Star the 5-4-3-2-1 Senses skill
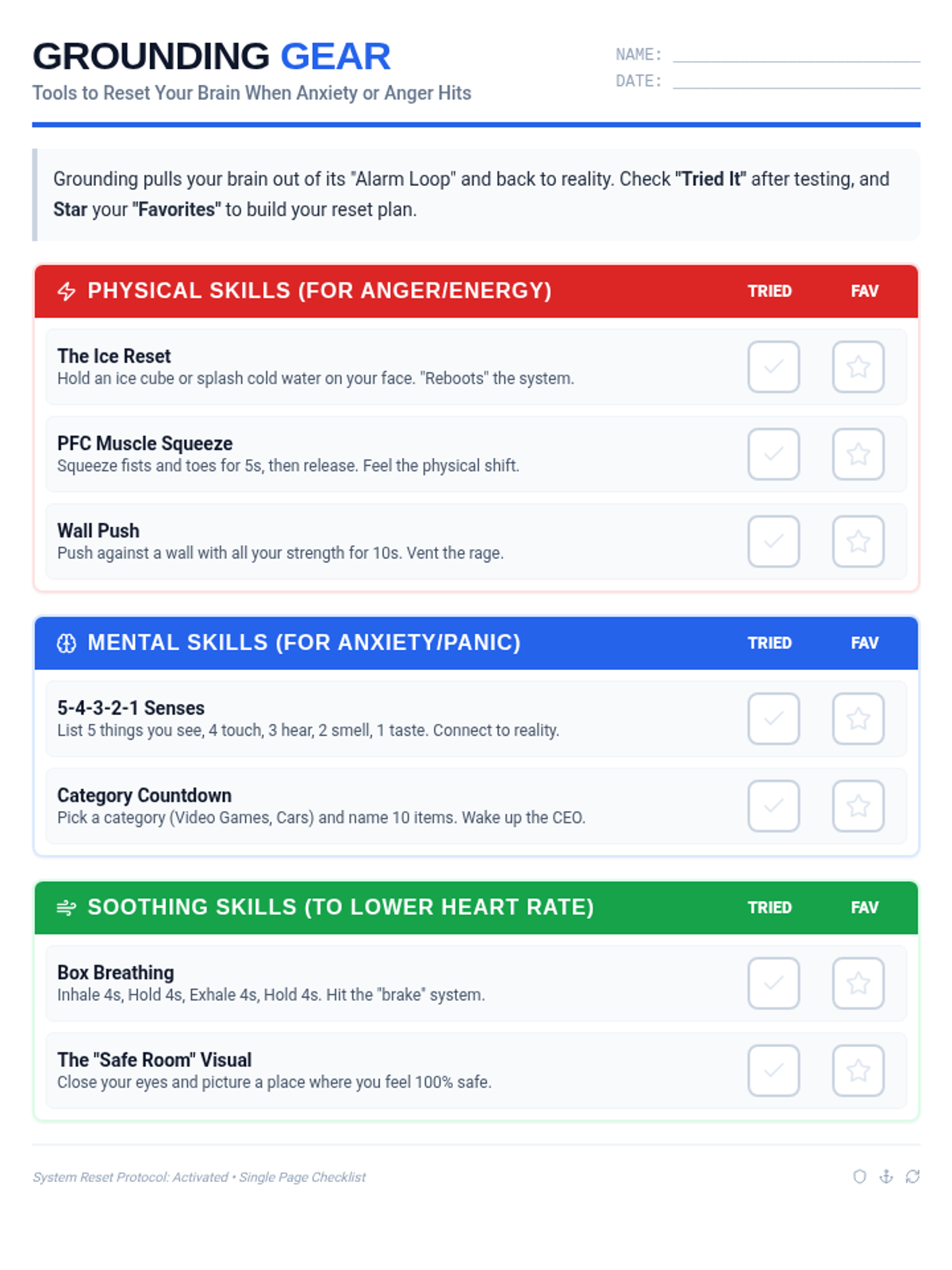 858,718
